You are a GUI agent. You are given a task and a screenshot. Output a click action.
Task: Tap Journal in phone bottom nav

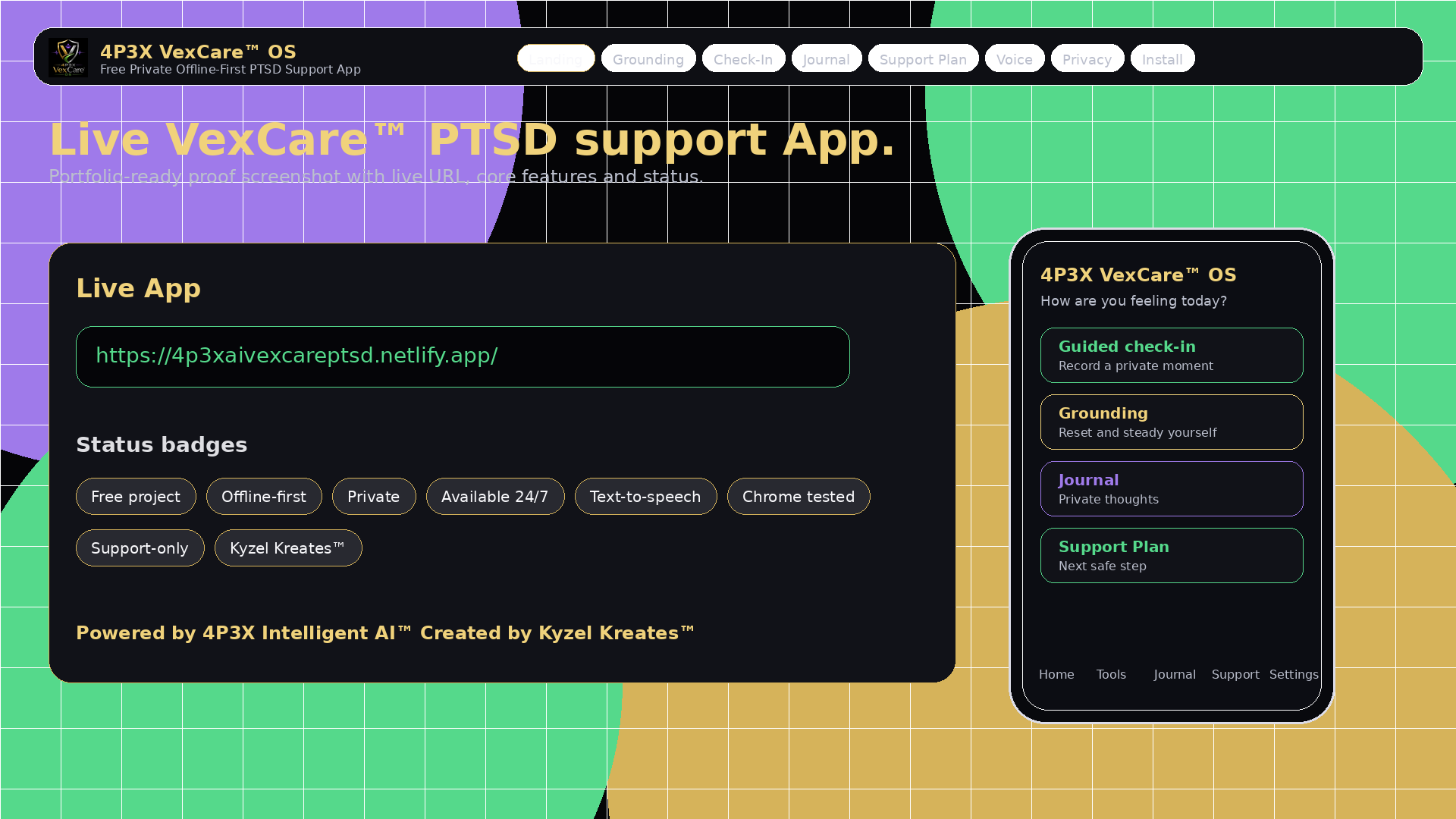1175,674
